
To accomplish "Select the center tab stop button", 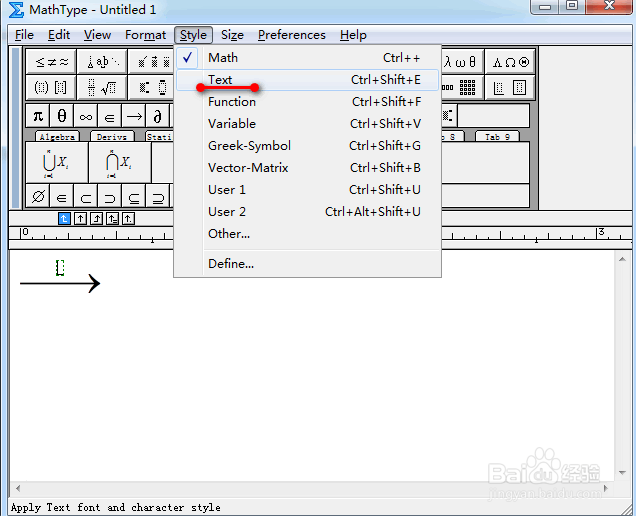I will (80, 219).
